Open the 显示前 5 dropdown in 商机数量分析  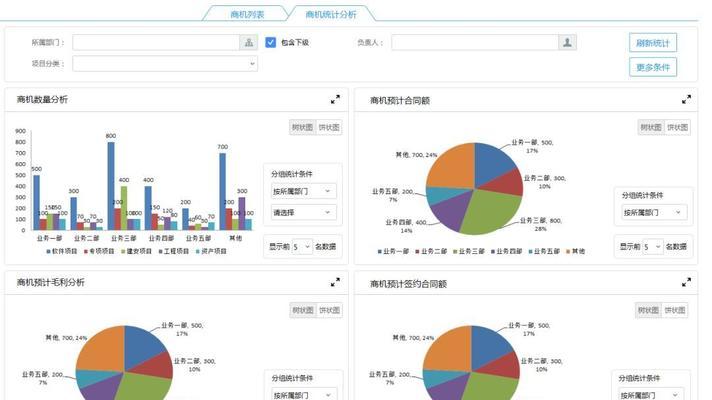pos(302,247)
